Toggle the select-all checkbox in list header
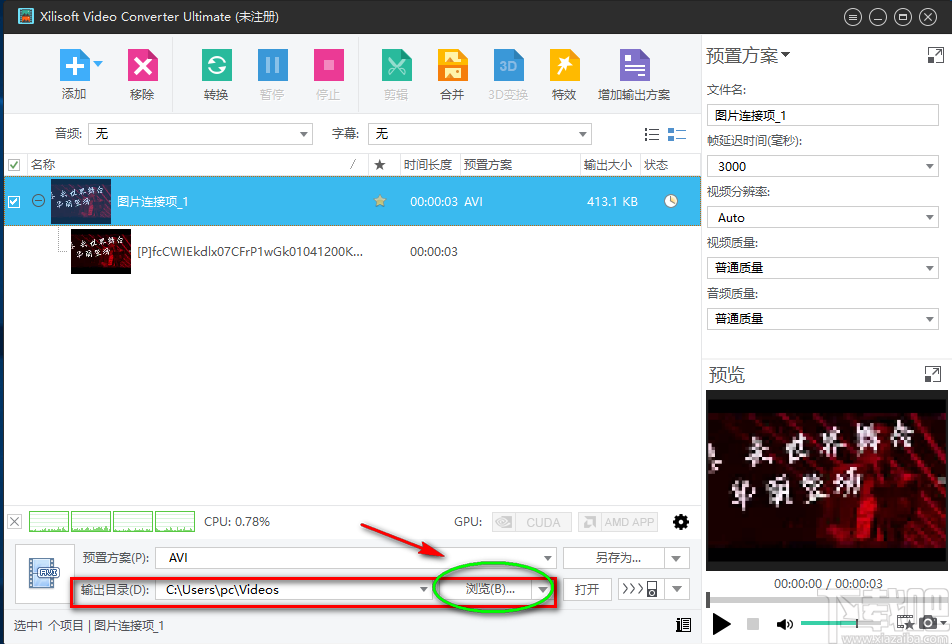The image size is (952, 644). 14,164
